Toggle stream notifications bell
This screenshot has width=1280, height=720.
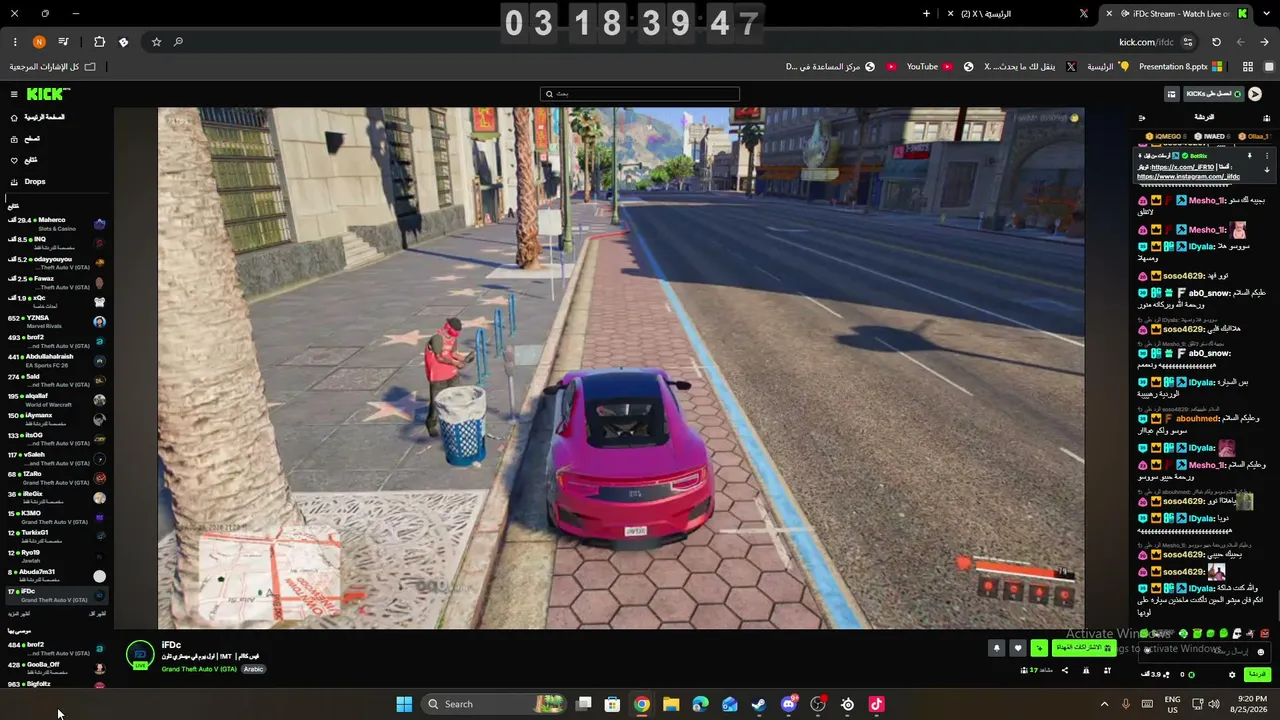click(996, 648)
